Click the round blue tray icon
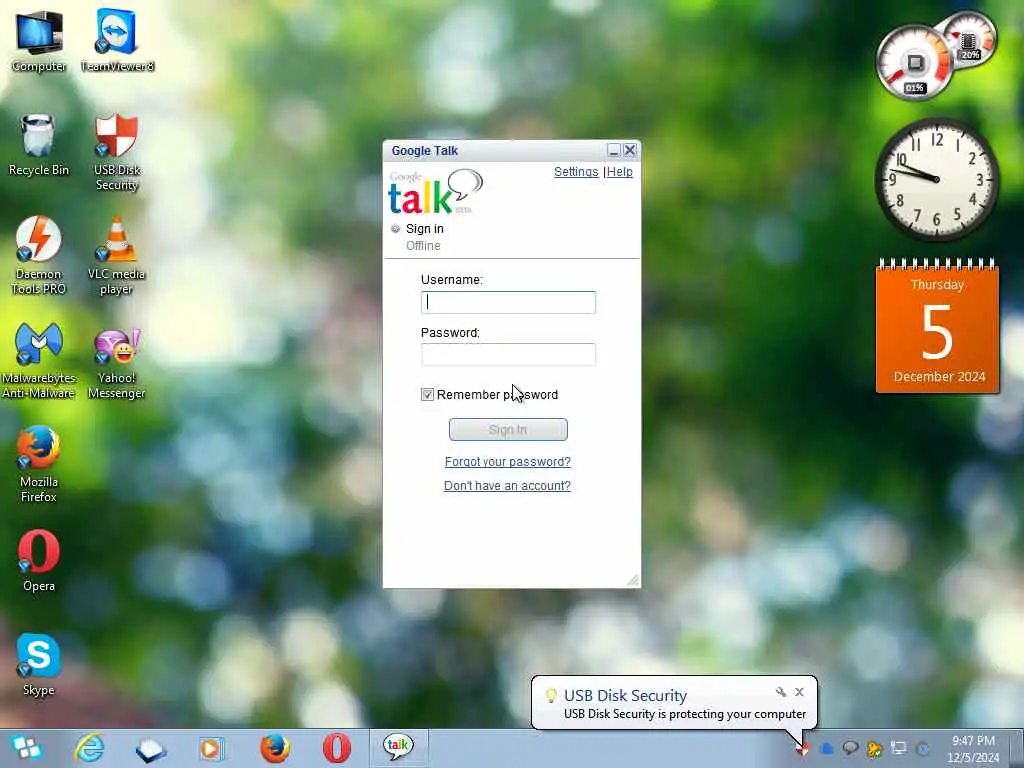1024x768 pixels. coord(923,749)
